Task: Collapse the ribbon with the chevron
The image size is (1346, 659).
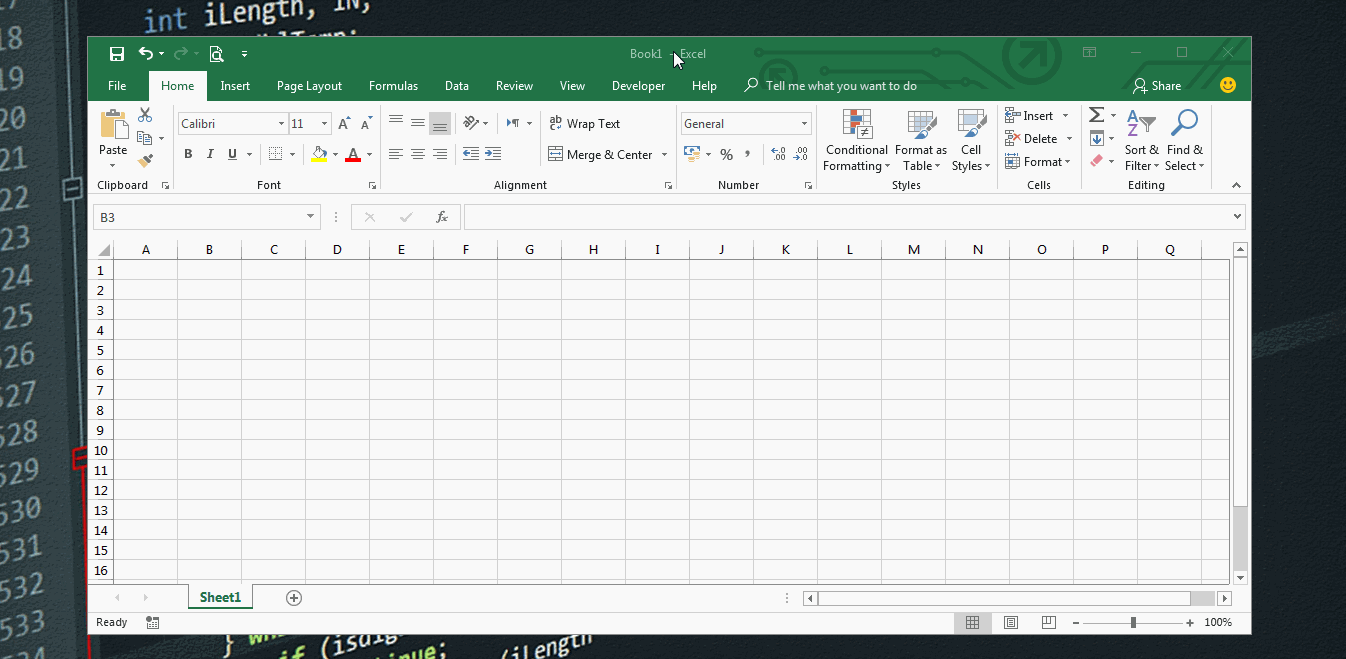Action: [1236, 185]
